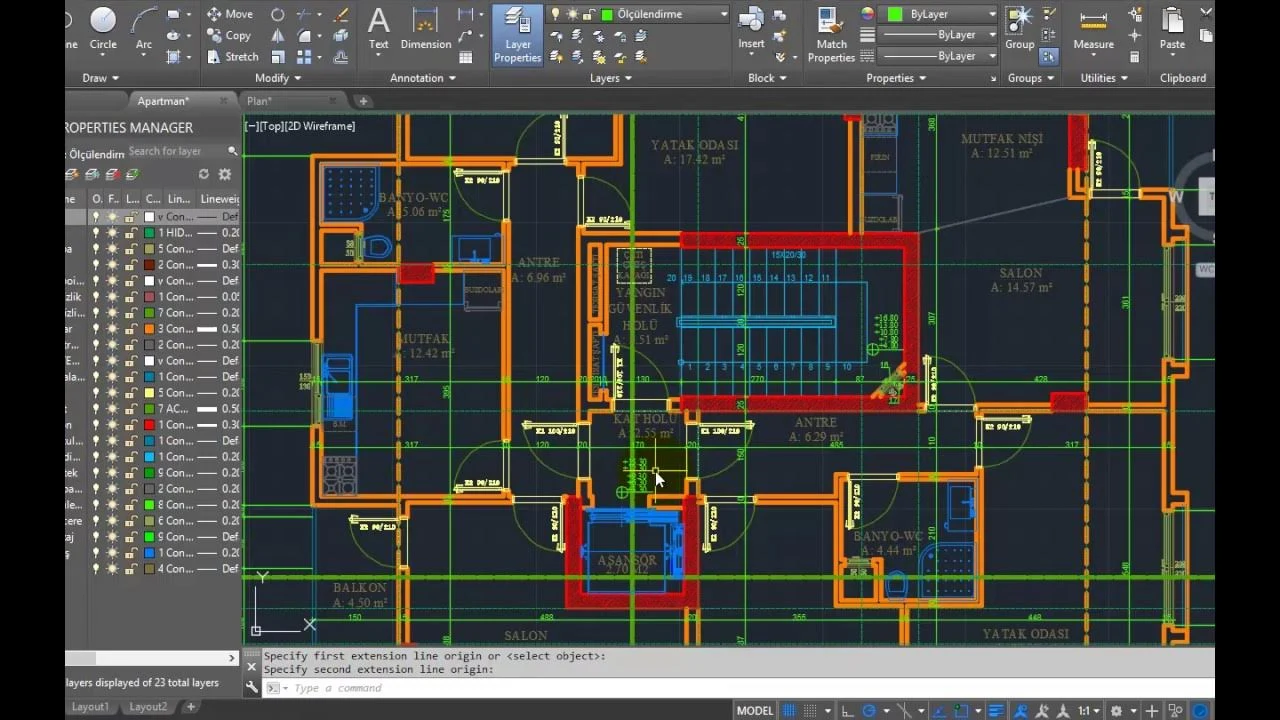Activate the Stretch tool
Screen dimensions: 1280x720
232,57
